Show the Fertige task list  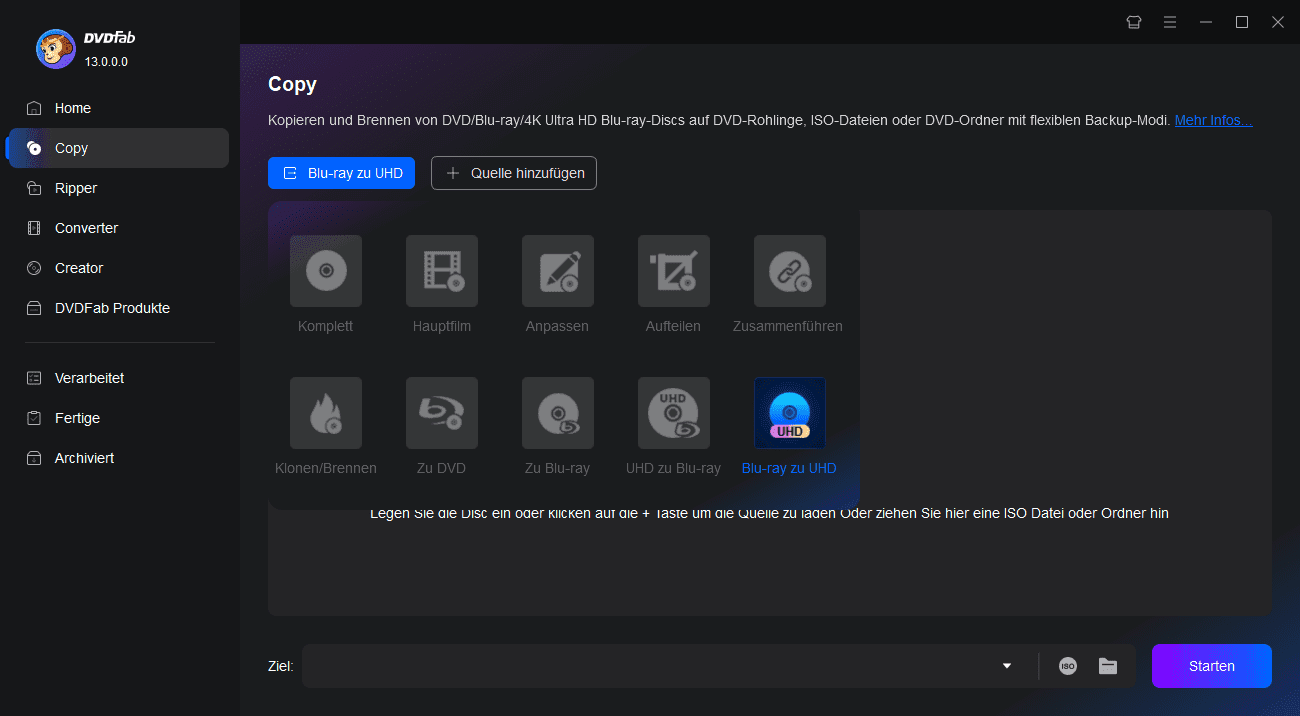(118, 418)
